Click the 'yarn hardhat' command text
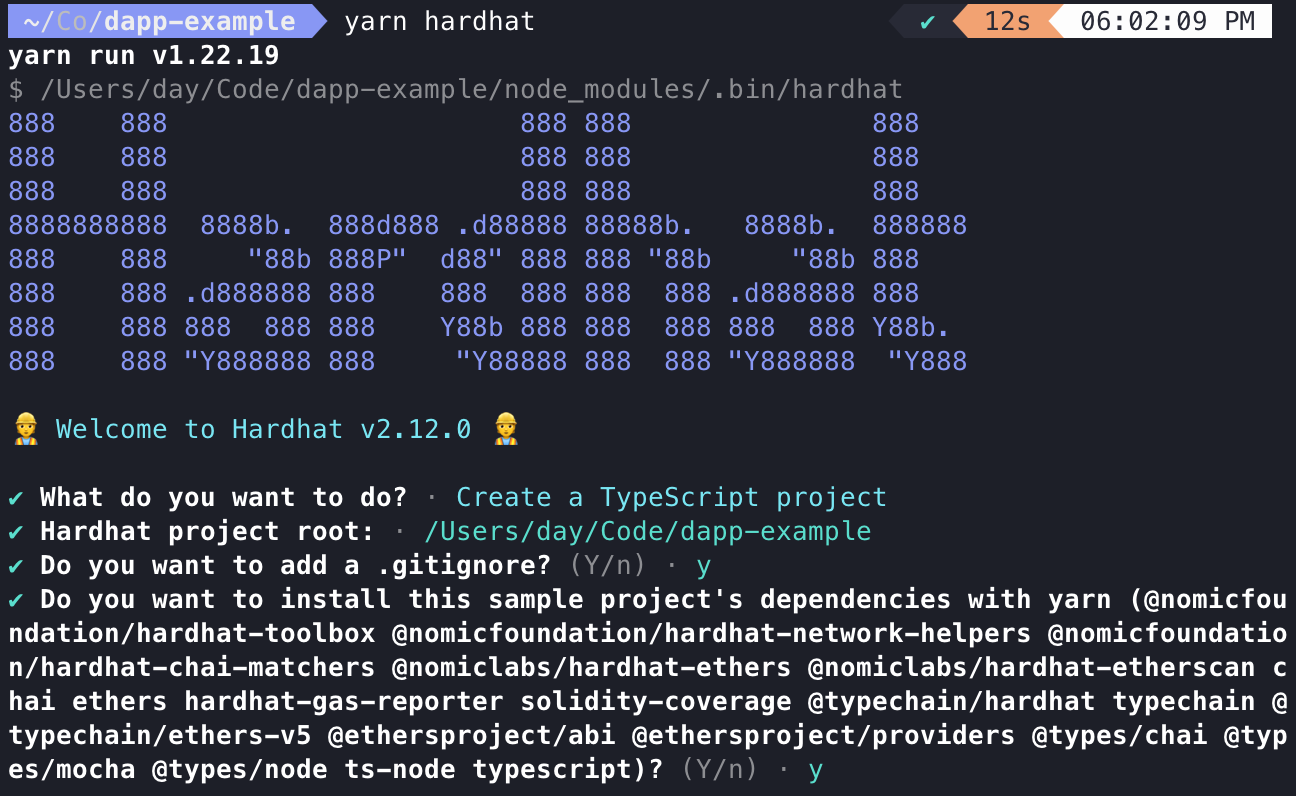 (x=440, y=21)
